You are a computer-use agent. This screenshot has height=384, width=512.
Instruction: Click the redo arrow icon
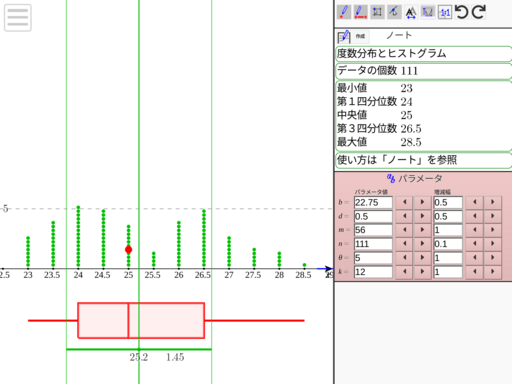coord(479,12)
